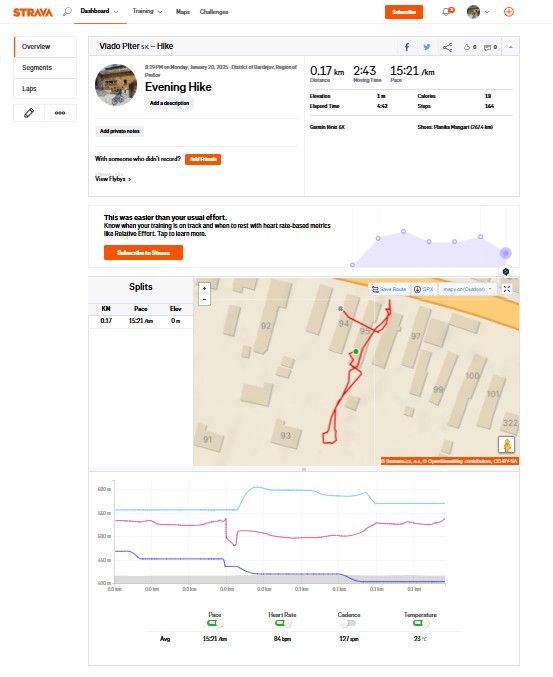This screenshot has width=553, height=677.
Task: Give kudos with thumbs-up icon
Action: (470, 47)
